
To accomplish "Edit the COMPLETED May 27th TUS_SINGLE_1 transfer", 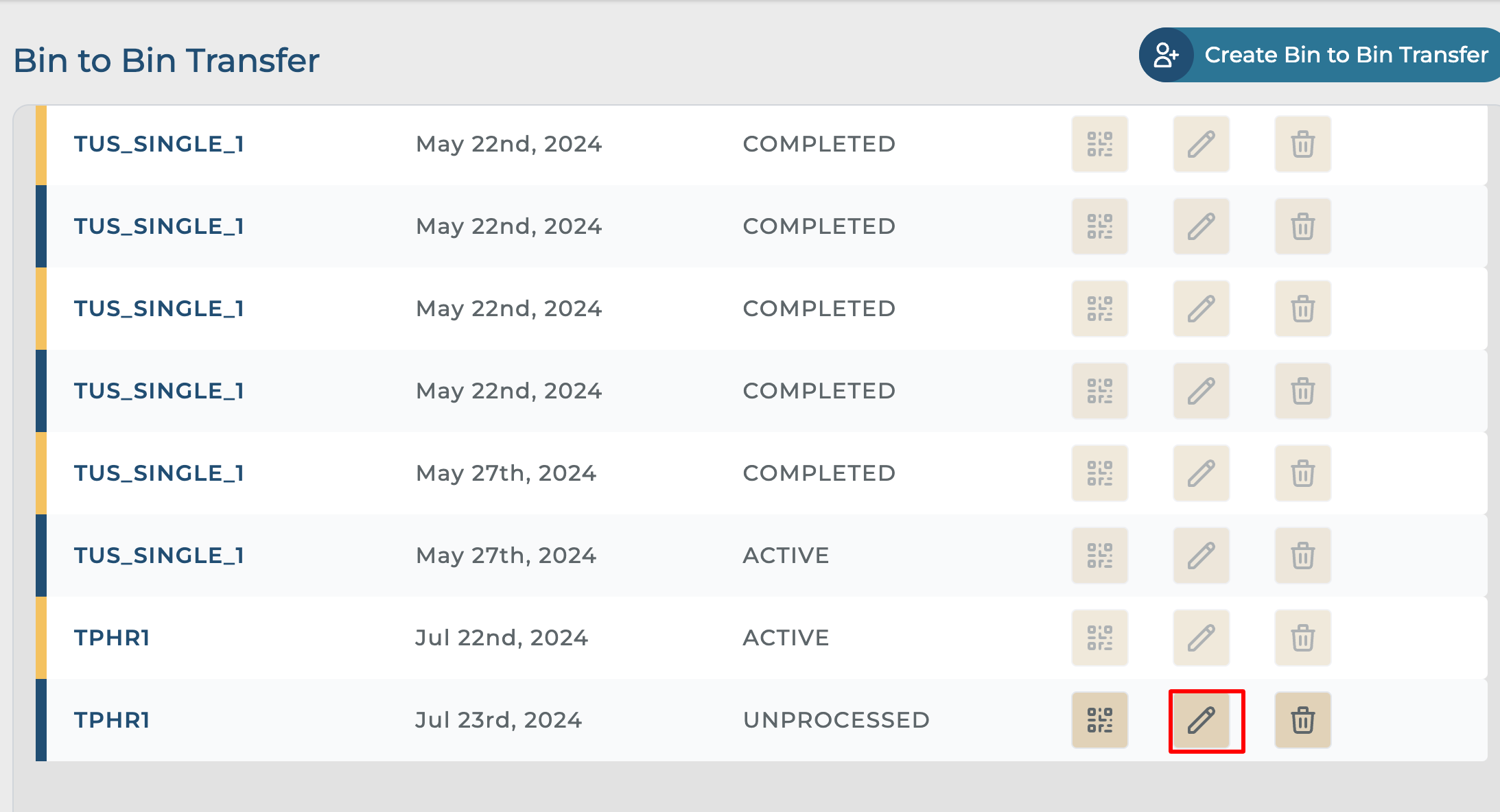I will point(1202,473).
